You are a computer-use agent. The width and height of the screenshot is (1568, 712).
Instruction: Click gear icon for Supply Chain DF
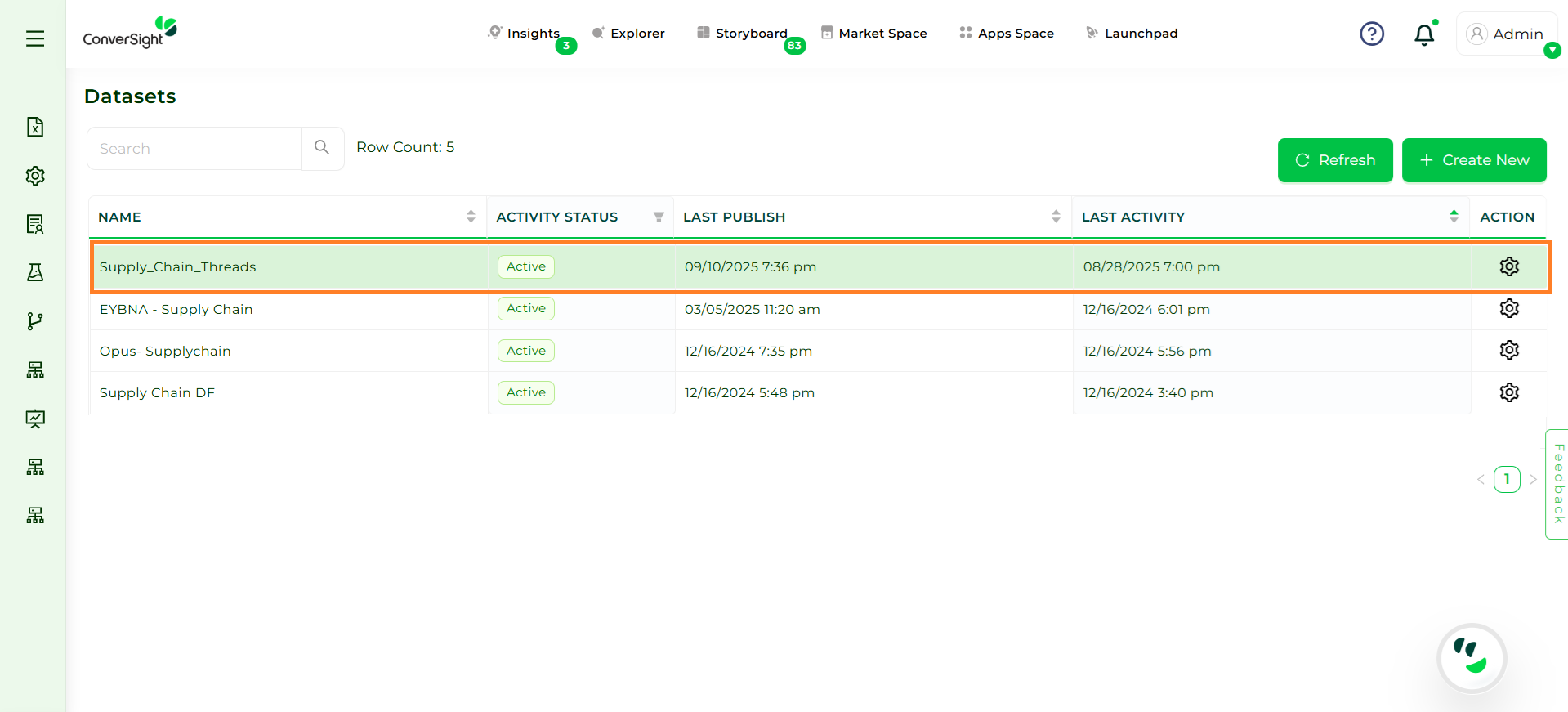pos(1508,392)
